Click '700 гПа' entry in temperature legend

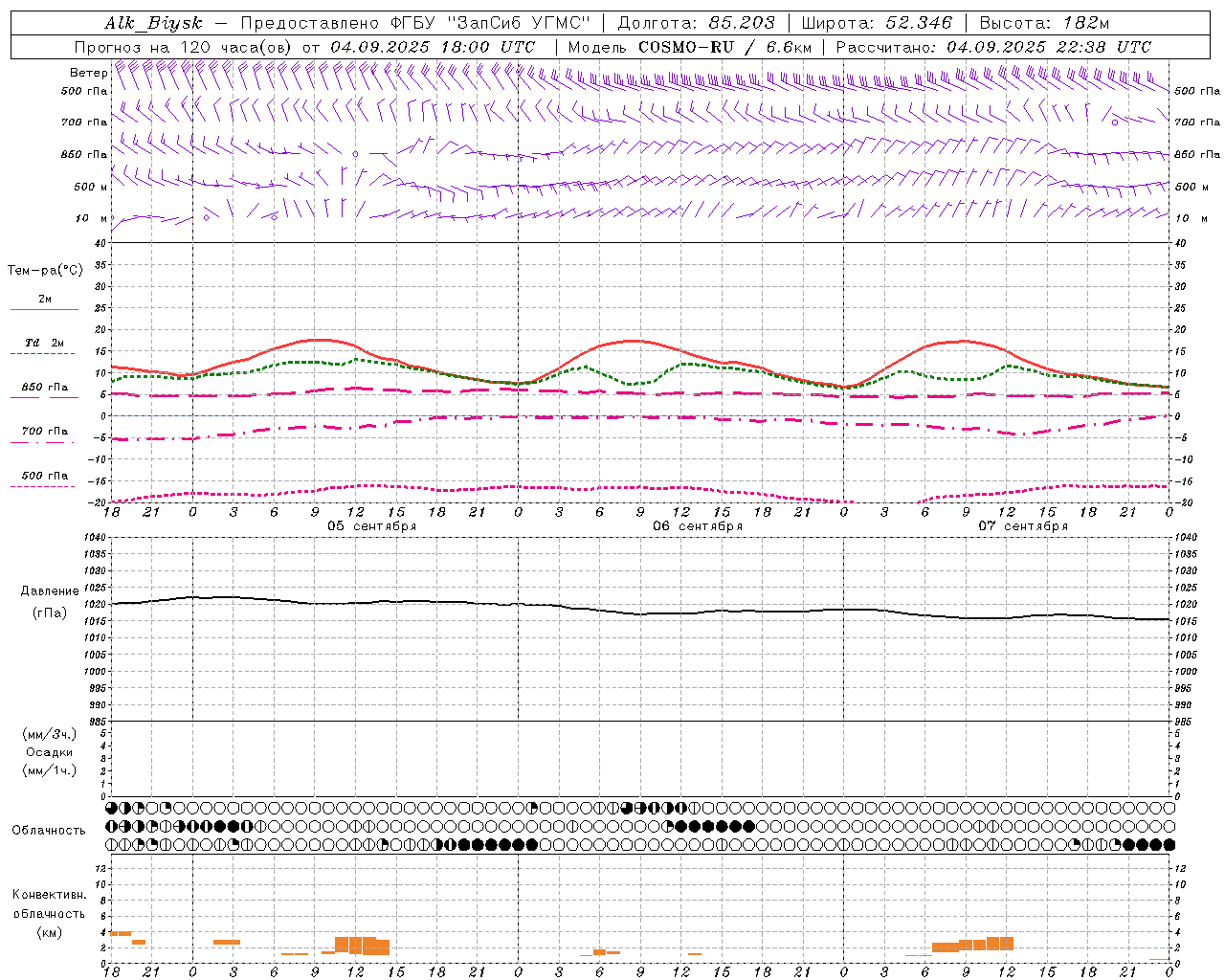click(x=45, y=432)
